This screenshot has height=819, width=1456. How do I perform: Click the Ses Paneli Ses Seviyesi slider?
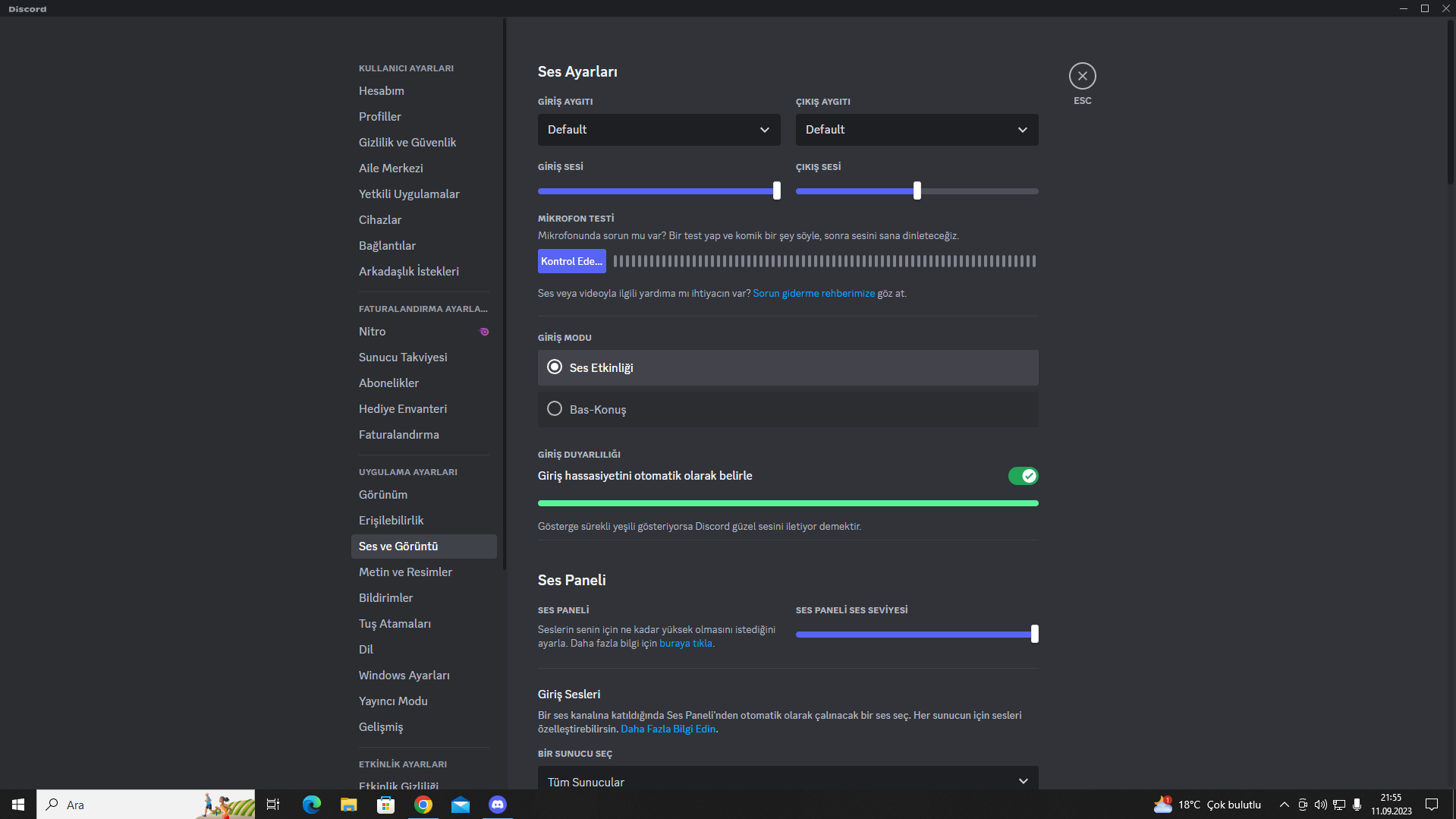pos(917,635)
